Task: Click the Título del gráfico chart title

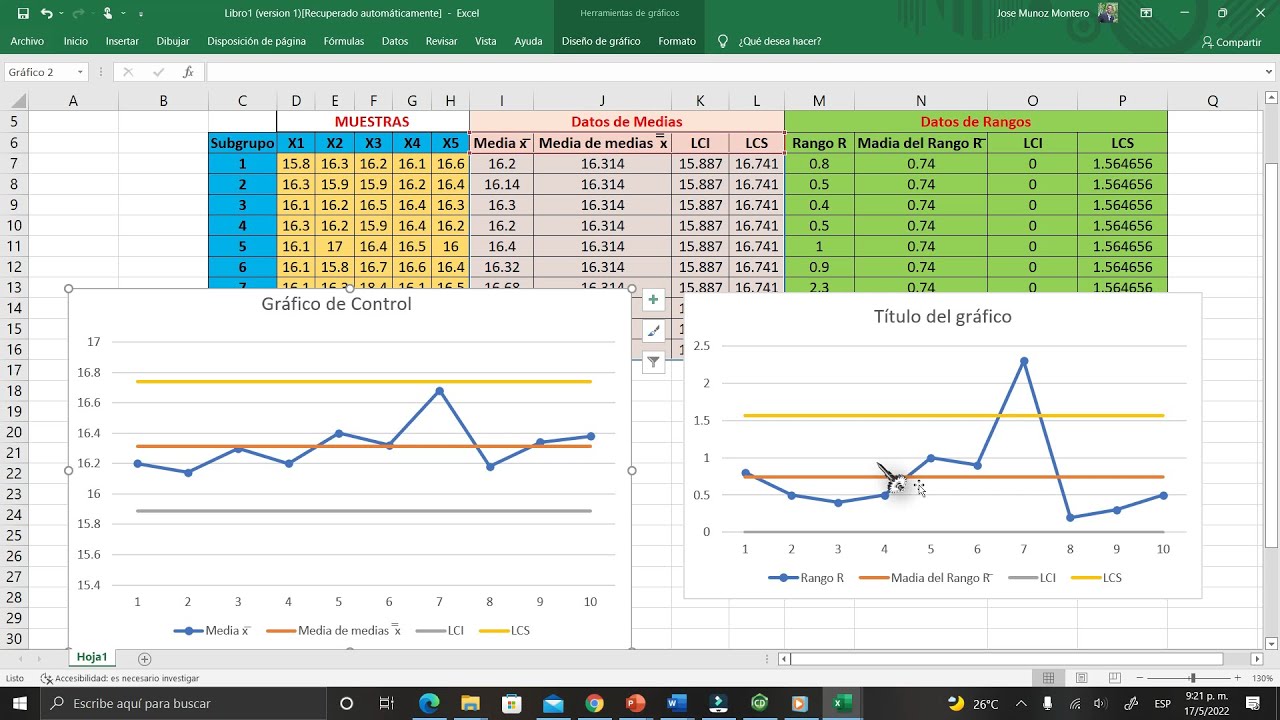Action: point(942,316)
